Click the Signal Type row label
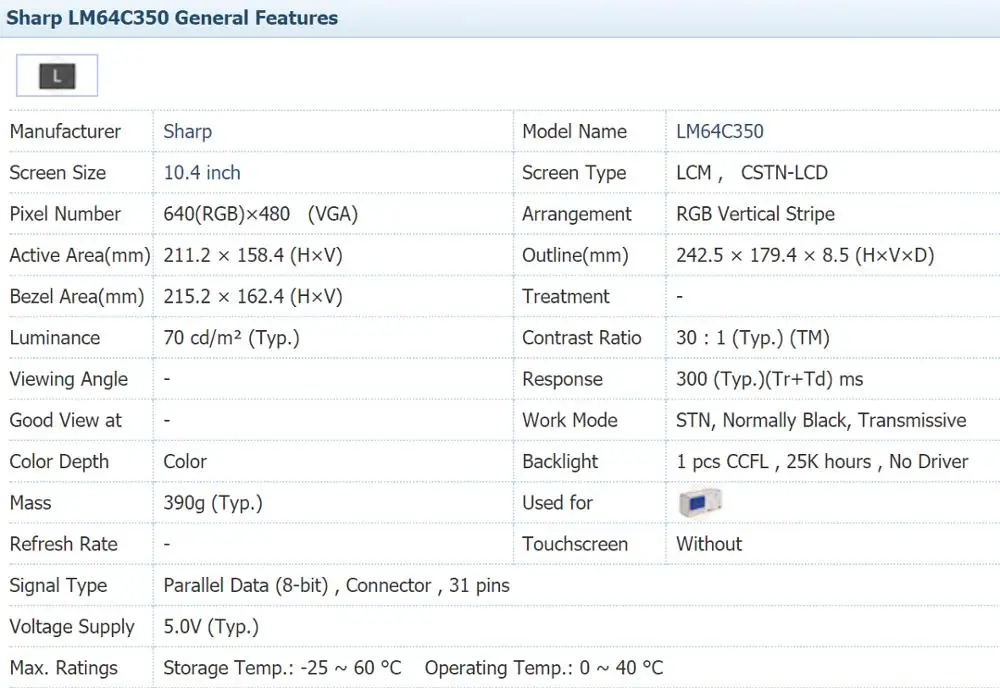The height and width of the screenshot is (688, 1000). click(58, 585)
